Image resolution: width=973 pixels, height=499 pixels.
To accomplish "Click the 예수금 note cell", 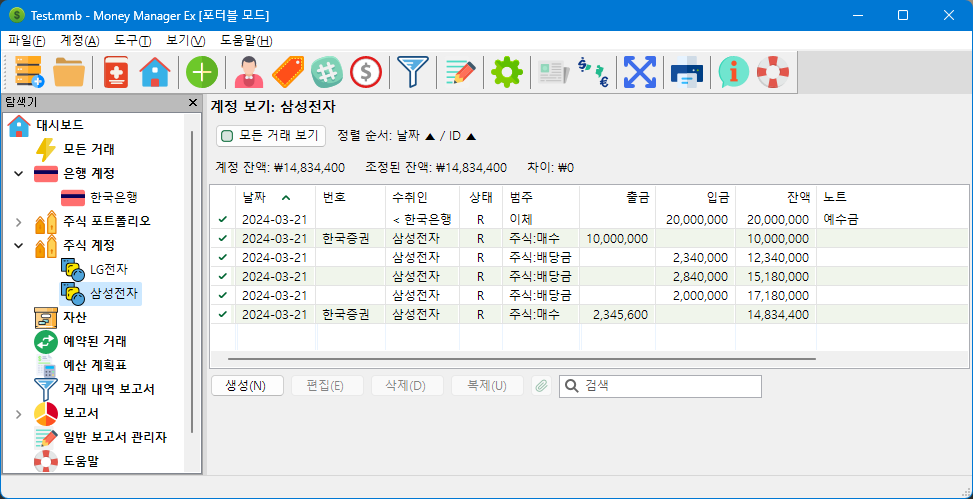I will click(x=841, y=219).
